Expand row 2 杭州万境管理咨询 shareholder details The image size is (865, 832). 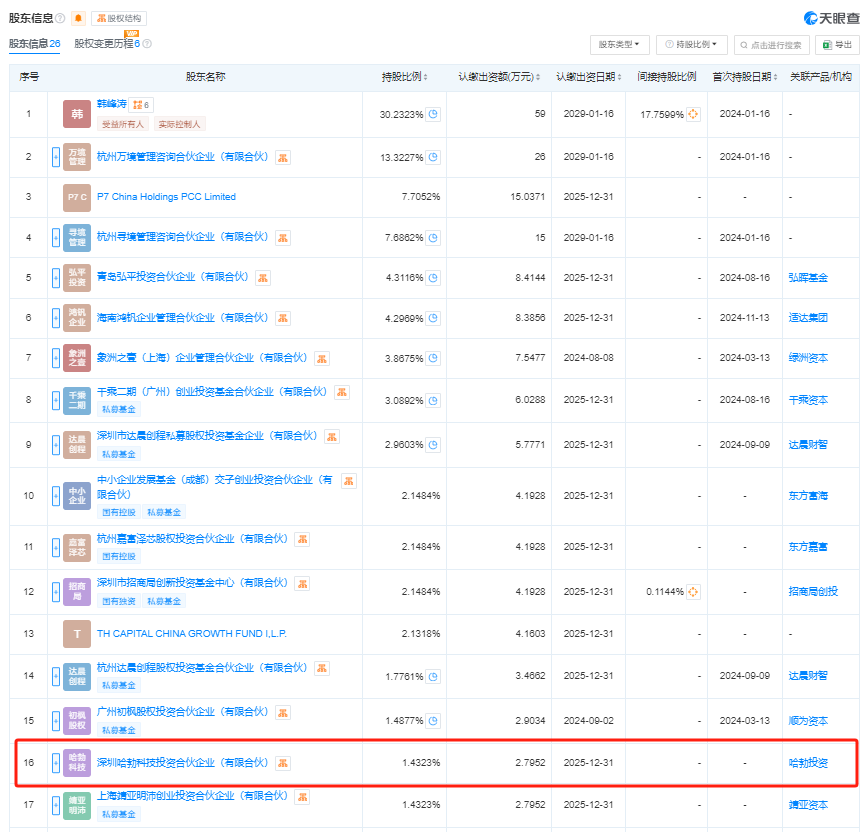(56, 156)
